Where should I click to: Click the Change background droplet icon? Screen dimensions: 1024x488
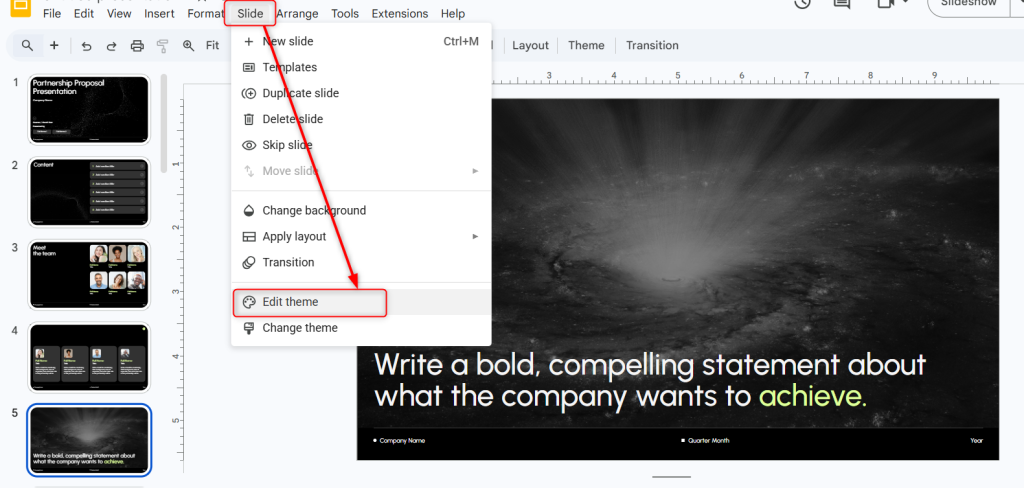249,210
